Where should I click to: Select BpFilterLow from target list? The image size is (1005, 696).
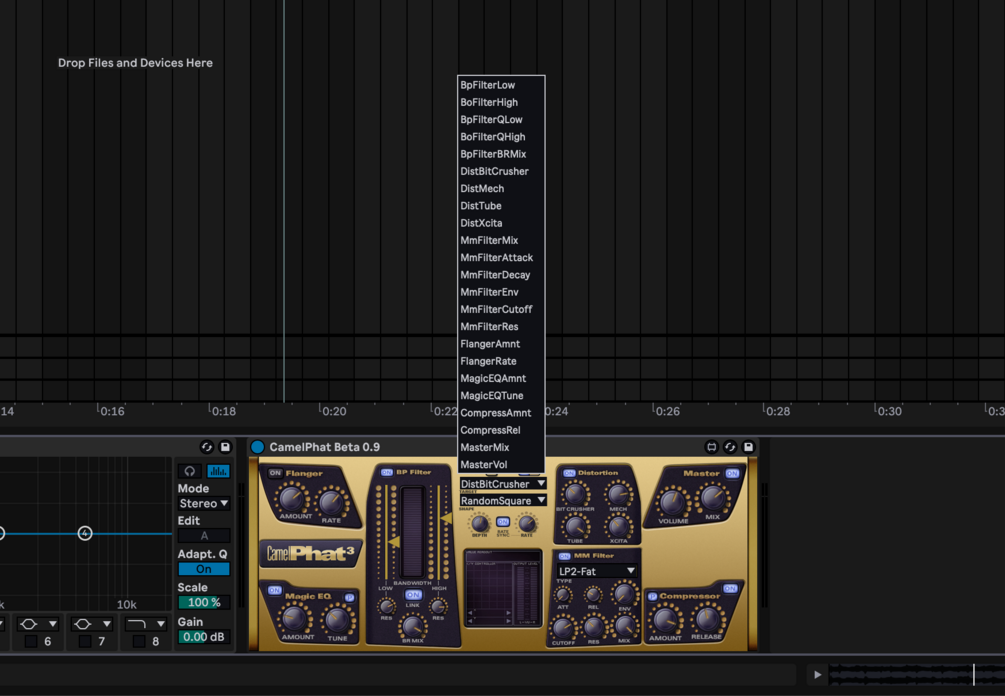[x=501, y=85]
